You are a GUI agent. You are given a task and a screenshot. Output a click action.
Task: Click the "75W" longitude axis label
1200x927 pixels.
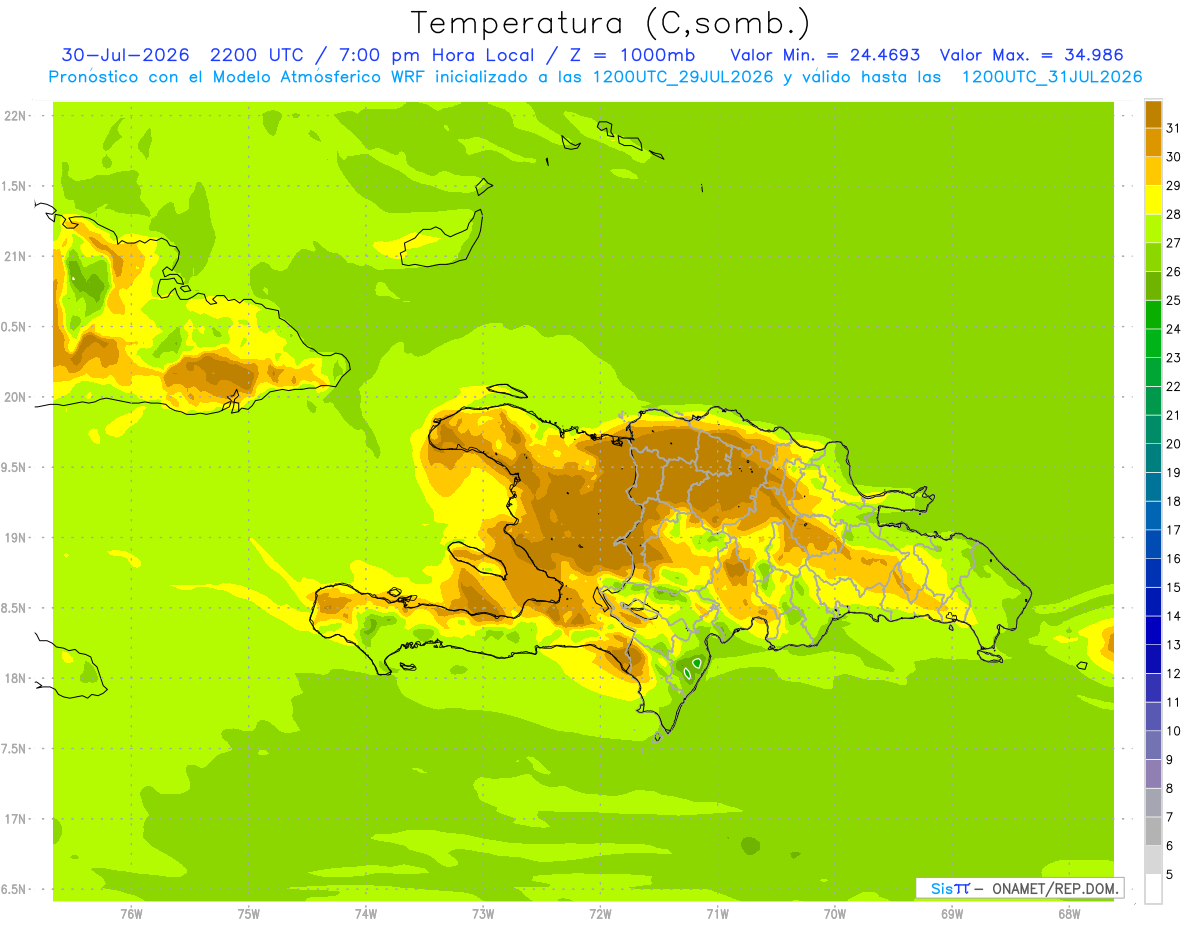coord(249,913)
